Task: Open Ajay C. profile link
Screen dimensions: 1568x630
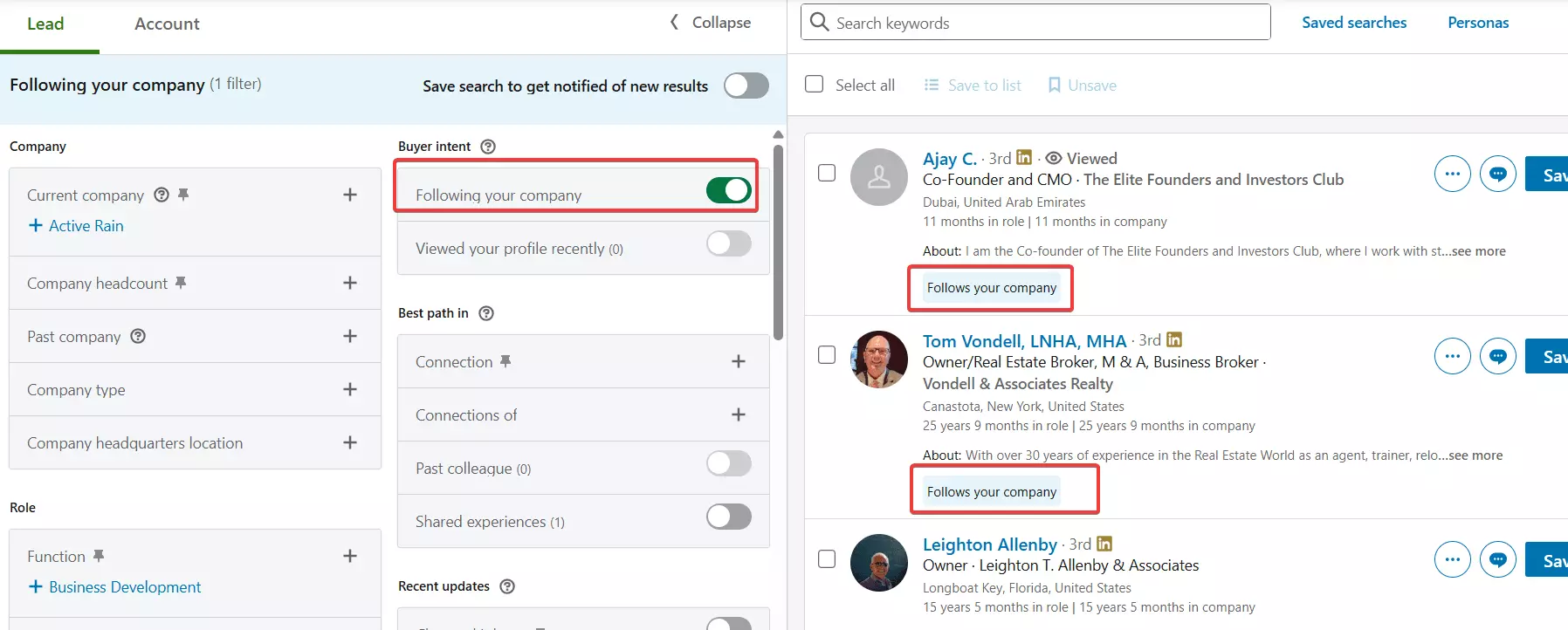Action: pos(950,159)
